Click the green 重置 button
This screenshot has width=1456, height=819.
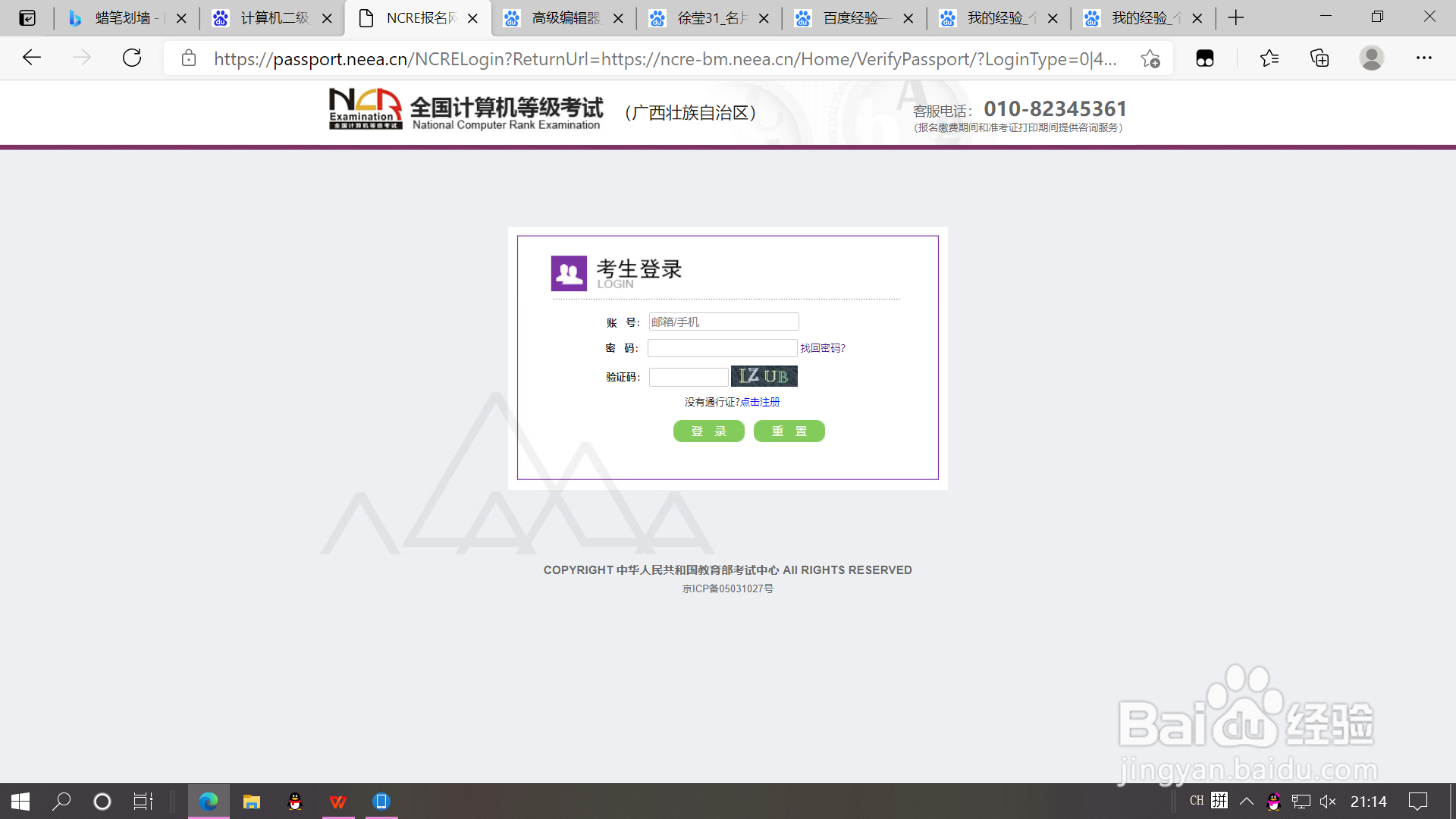[x=789, y=431]
